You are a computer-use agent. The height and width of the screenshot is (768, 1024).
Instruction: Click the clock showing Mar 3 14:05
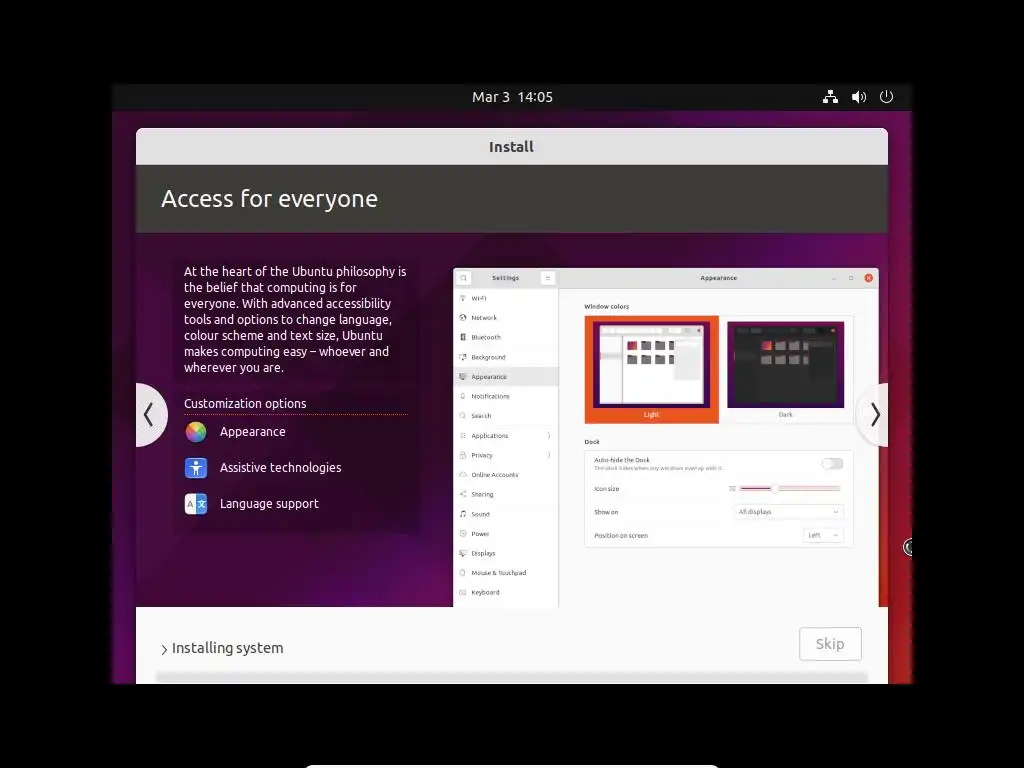512,97
